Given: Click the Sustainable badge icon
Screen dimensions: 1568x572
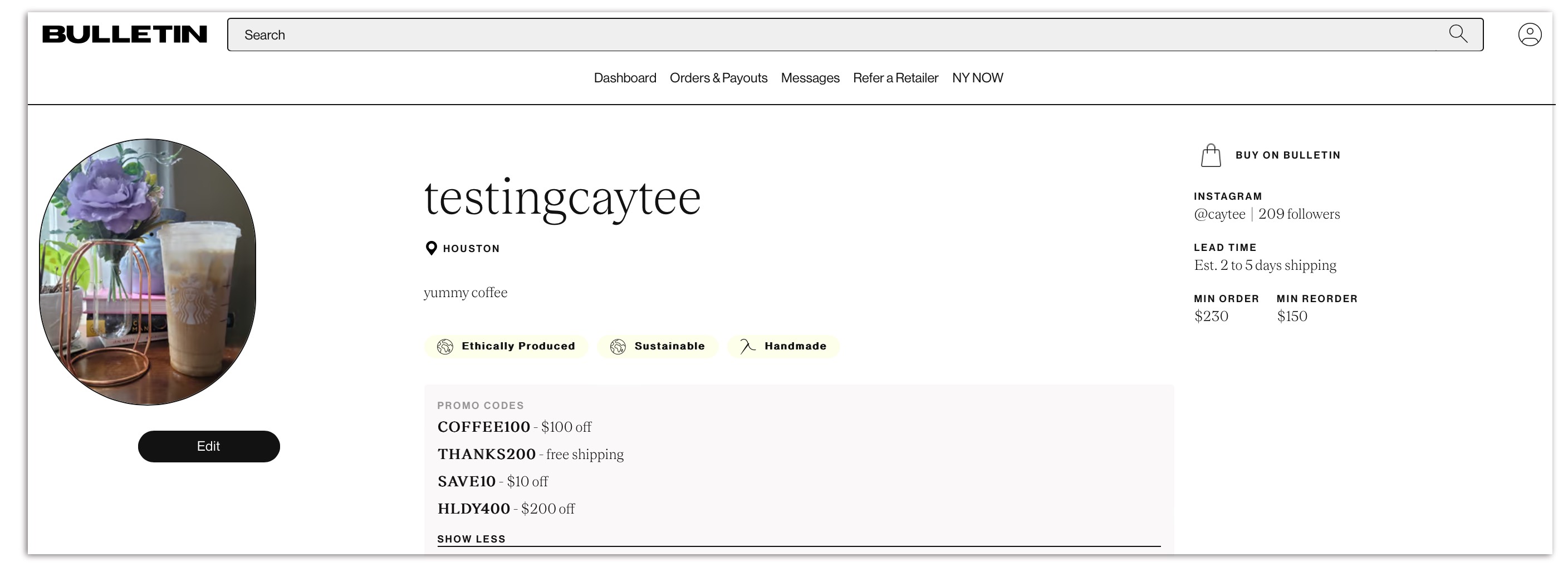Looking at the screenshot, I should click(x=618, y=346).
